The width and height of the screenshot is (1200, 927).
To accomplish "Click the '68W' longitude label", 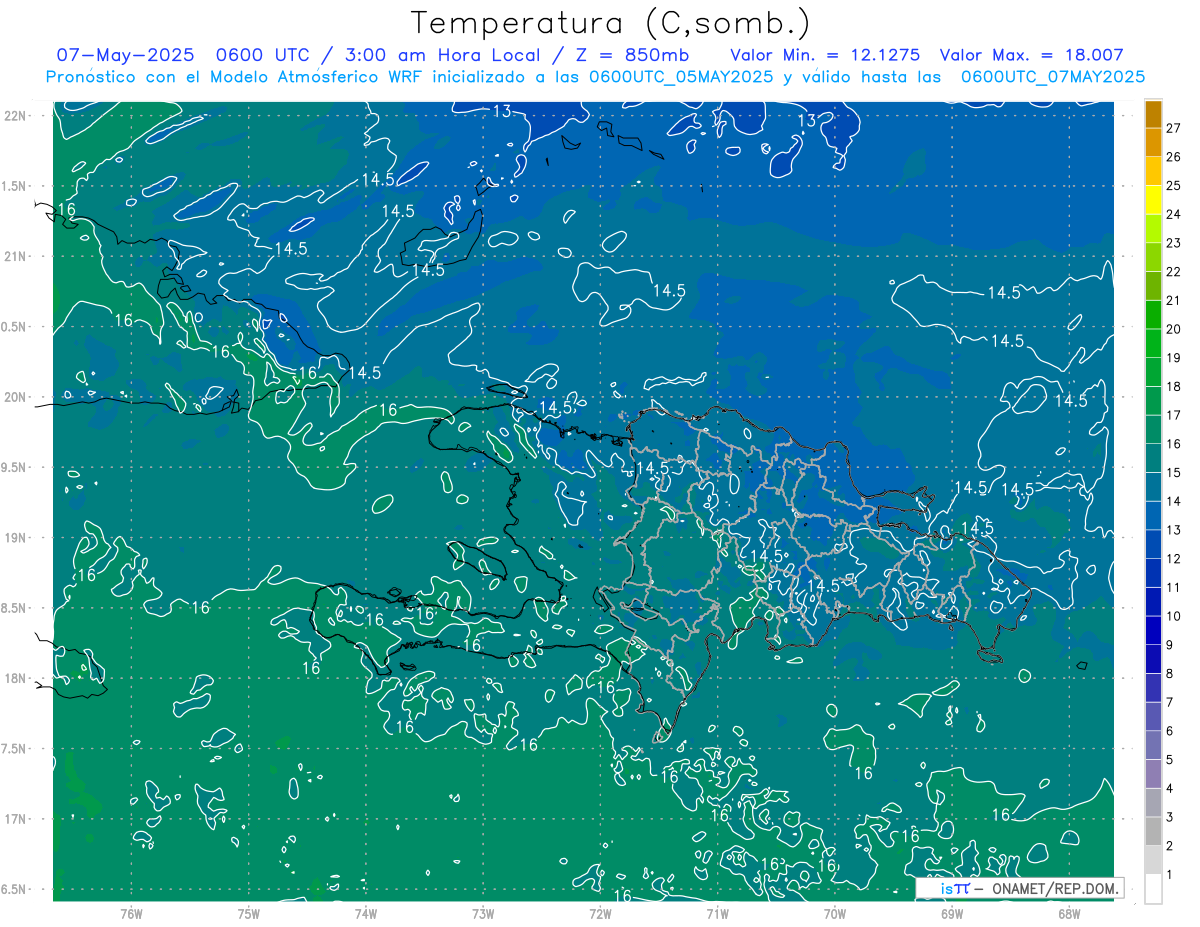I will click(1069, 913).
